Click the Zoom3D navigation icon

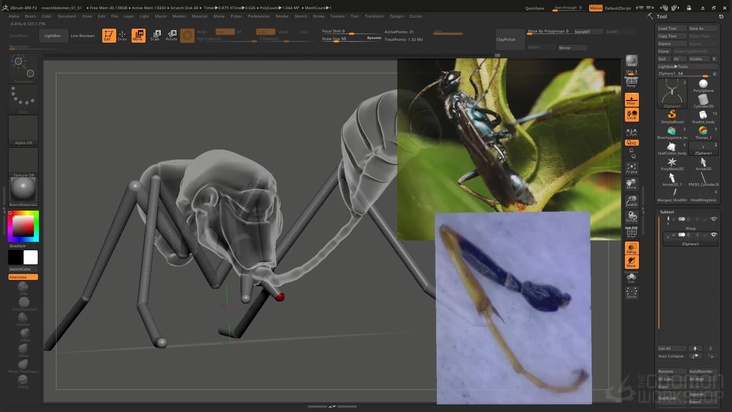(x=632, y=201)
